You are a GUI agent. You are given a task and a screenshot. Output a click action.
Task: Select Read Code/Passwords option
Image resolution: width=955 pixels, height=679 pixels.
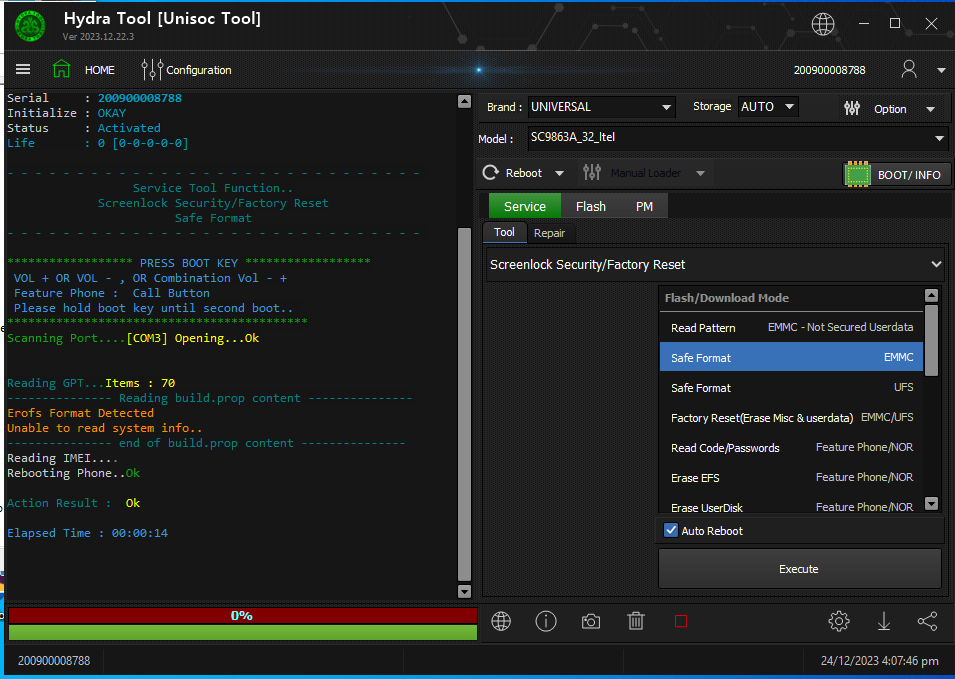pos(791,448)
